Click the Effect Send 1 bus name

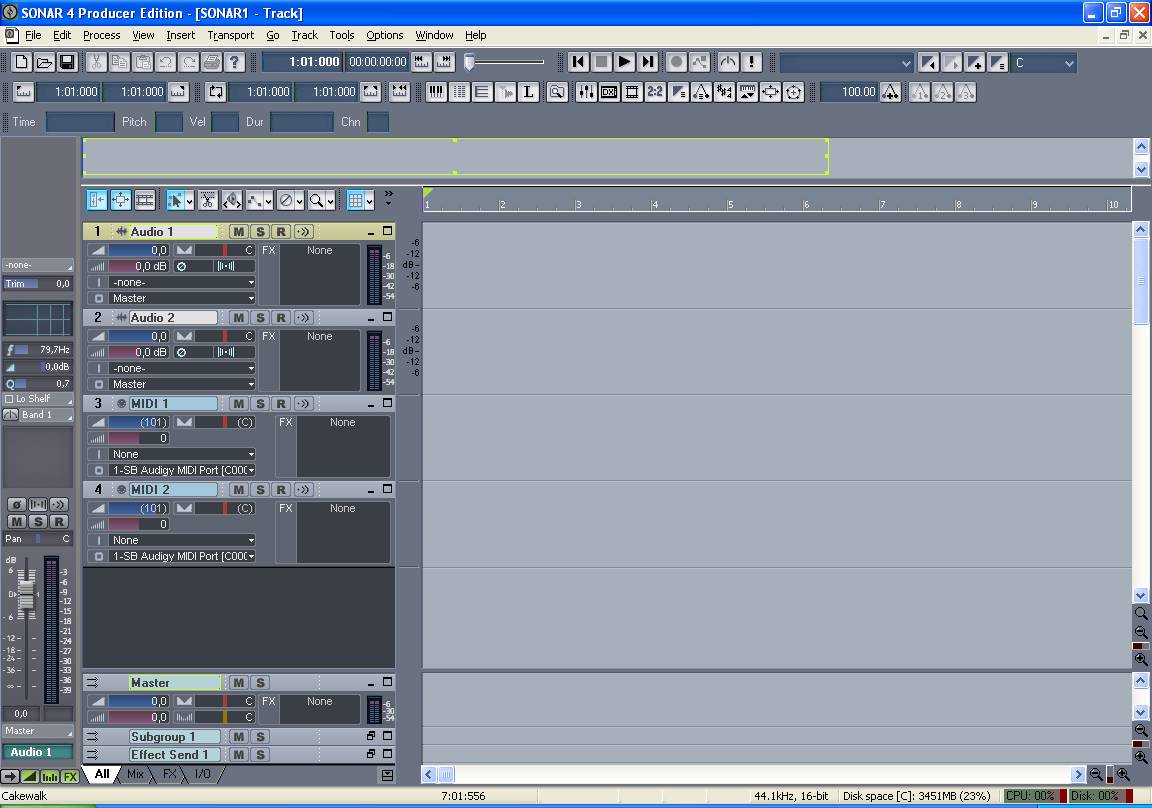coord(174,754)
